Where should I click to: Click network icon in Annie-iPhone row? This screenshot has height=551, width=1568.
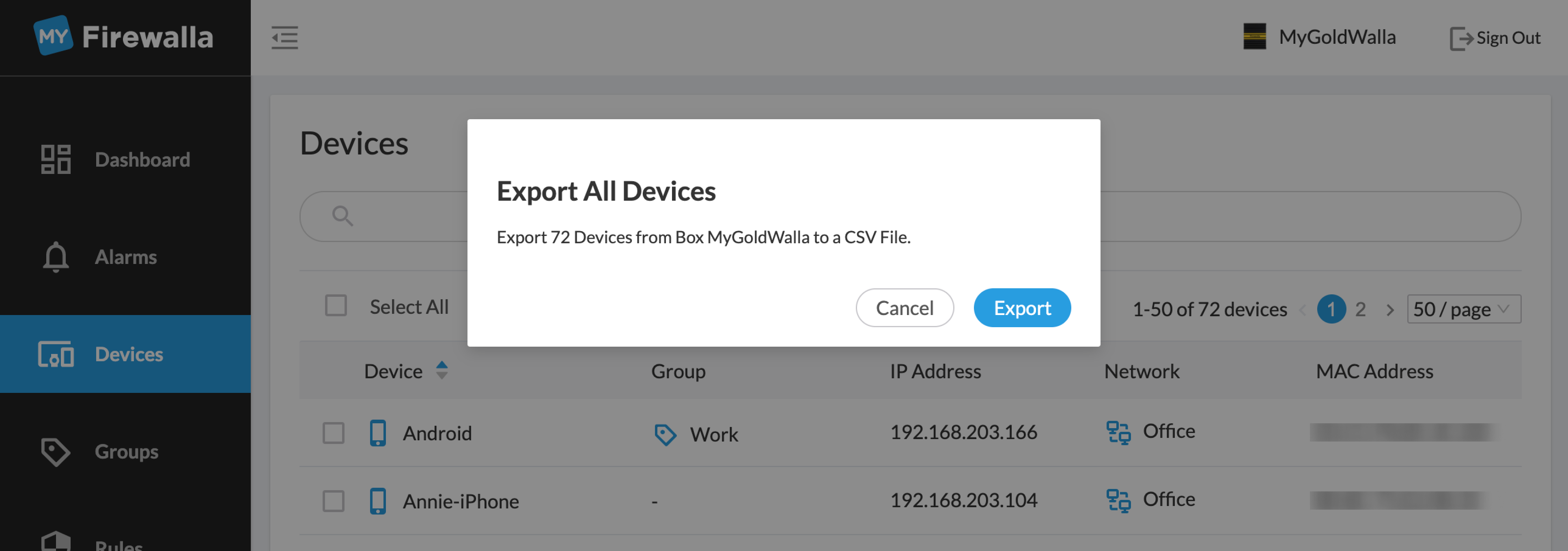[1118, 500]
